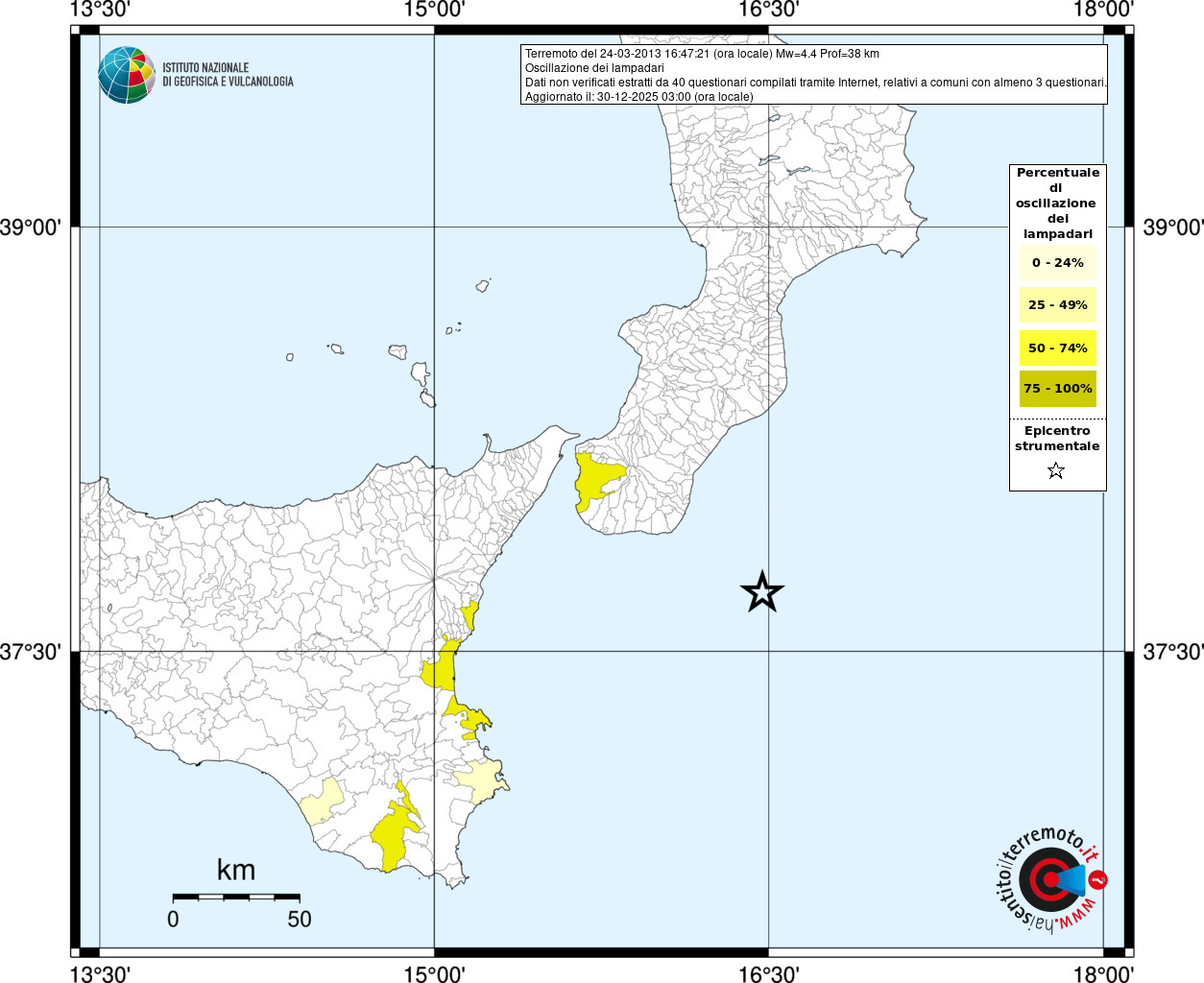
Task: Click the right axis label 39°00'
Action: pyautogui.click(x=1172, y=228)
